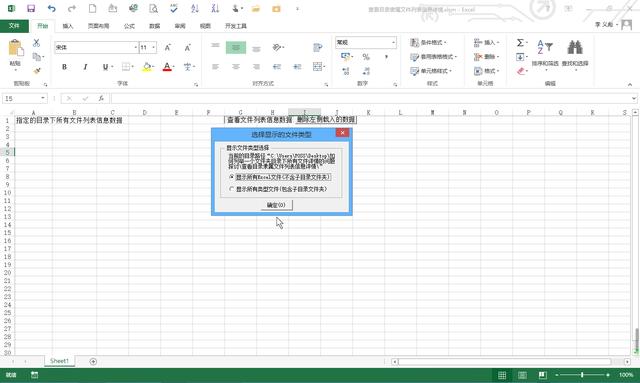Click the Percent style icon

pyautogui.click(x=366, y=57)
